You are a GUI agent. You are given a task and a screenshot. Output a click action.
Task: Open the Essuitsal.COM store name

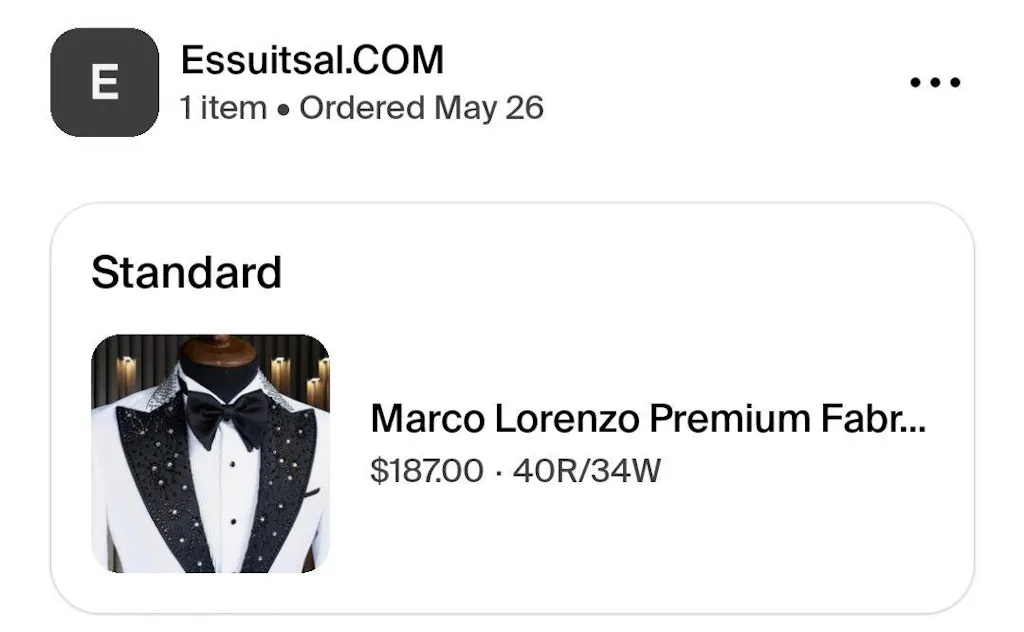[312, 61]
